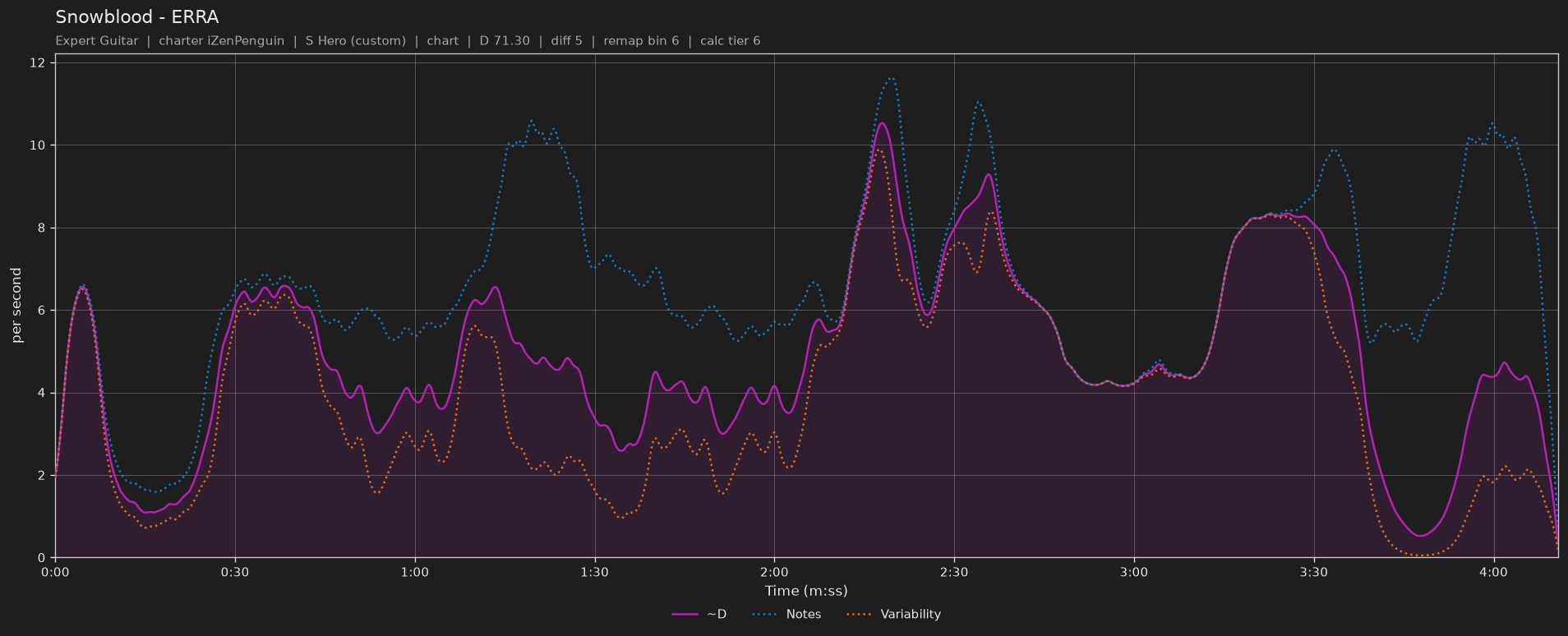
Task: Click the 'Time (m:ss)' x-axis label
Action: tap(806, 591)
